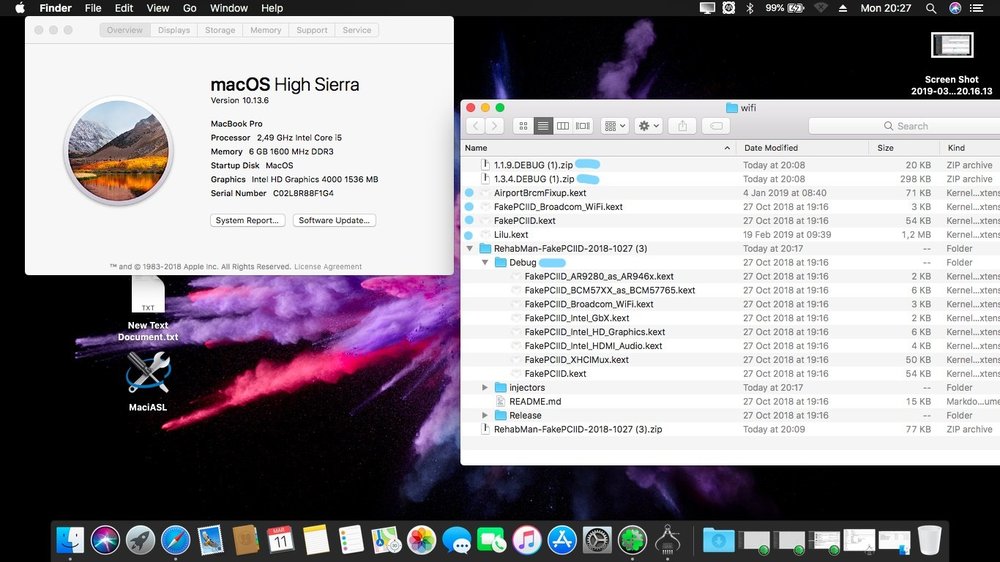Viewport: 1000px width, 562px height.
Task: Go back with Finder back arrow
Action: pos(476,126)
